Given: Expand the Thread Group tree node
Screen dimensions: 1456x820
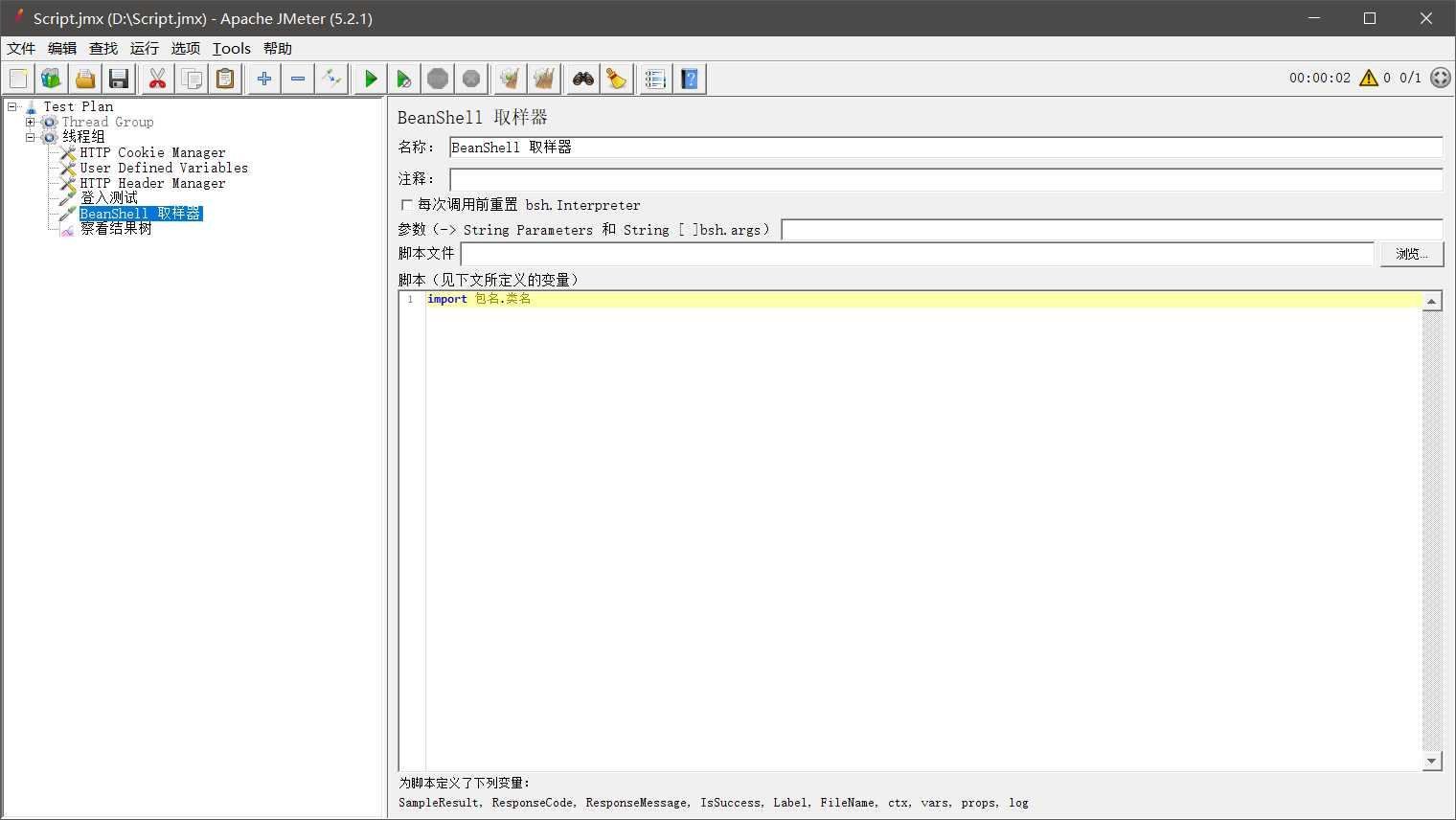Looking at the screenshot, I should click(x=31, y=122).
